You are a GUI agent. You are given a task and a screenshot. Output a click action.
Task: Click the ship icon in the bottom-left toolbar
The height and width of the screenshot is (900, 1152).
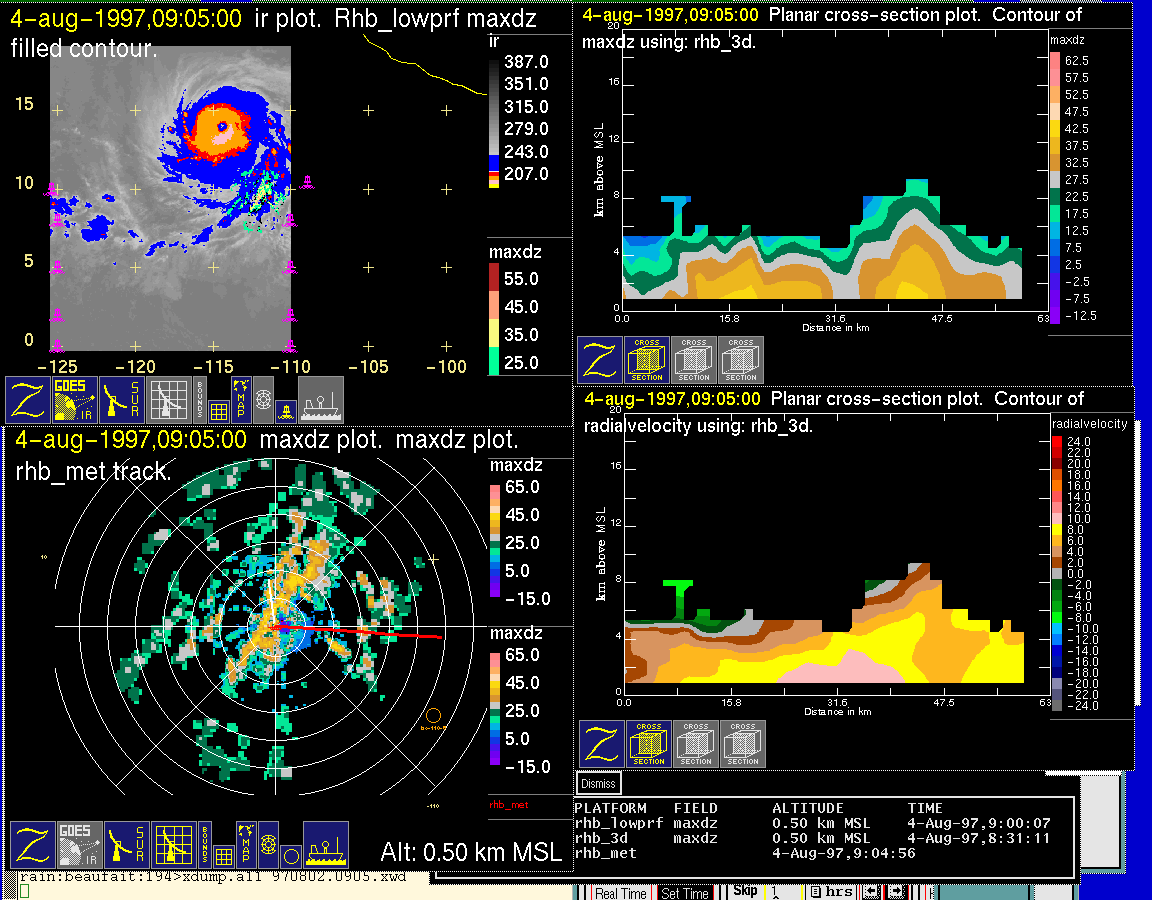pyautogui.click(x=325, y=845)
